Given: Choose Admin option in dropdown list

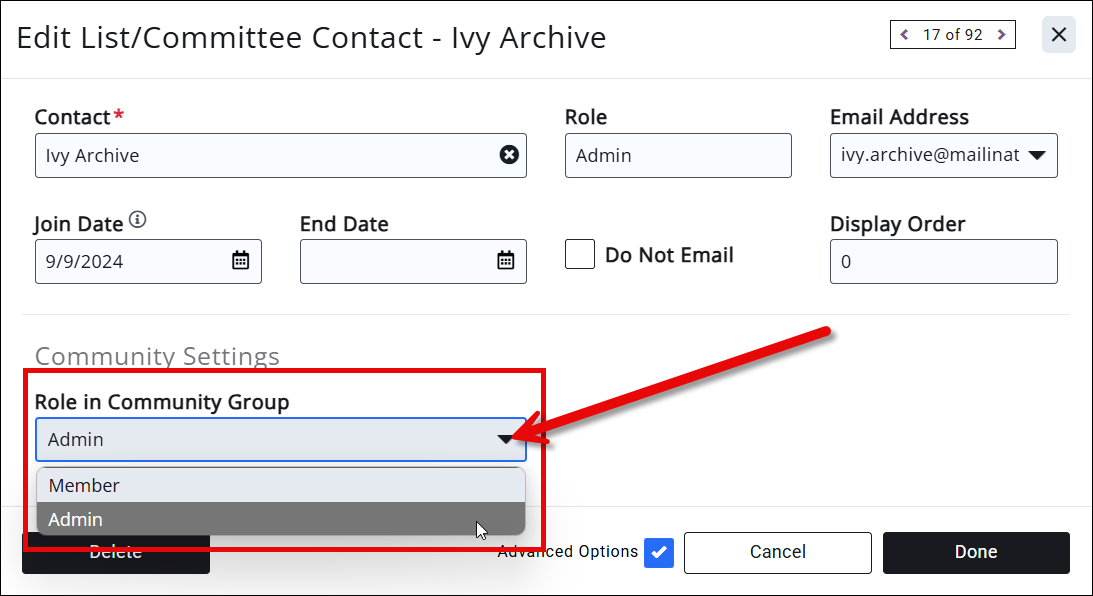Looking at the screenshot, I should pyautogui.click(x=280, y=519).
